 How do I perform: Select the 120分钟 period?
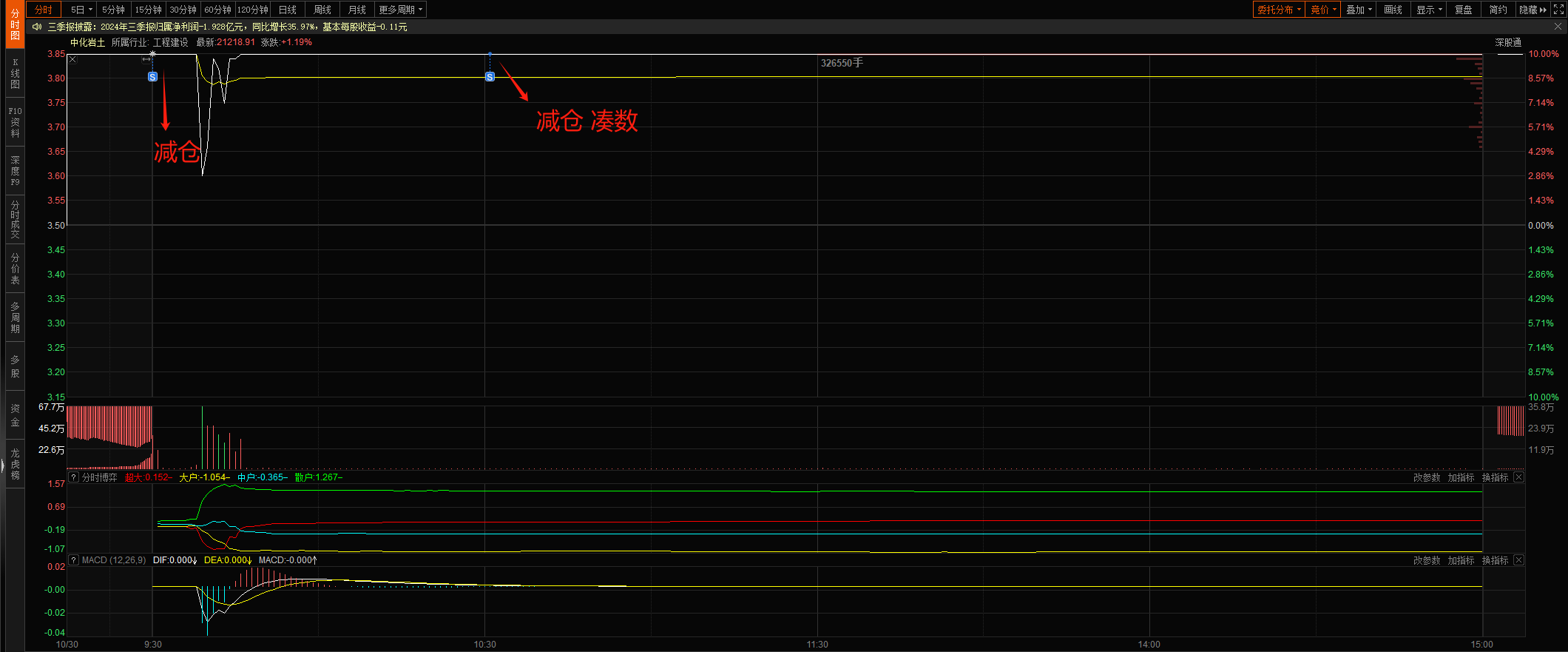[252, 10]
